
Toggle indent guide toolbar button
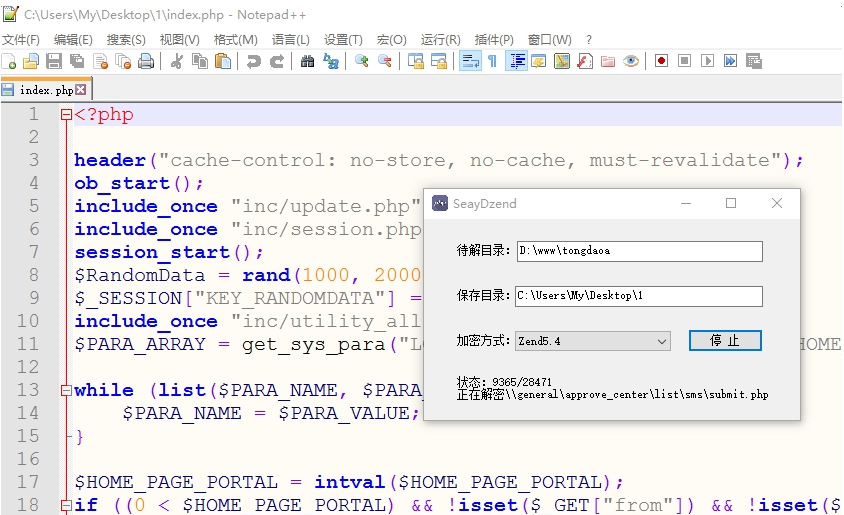point(516,61)
